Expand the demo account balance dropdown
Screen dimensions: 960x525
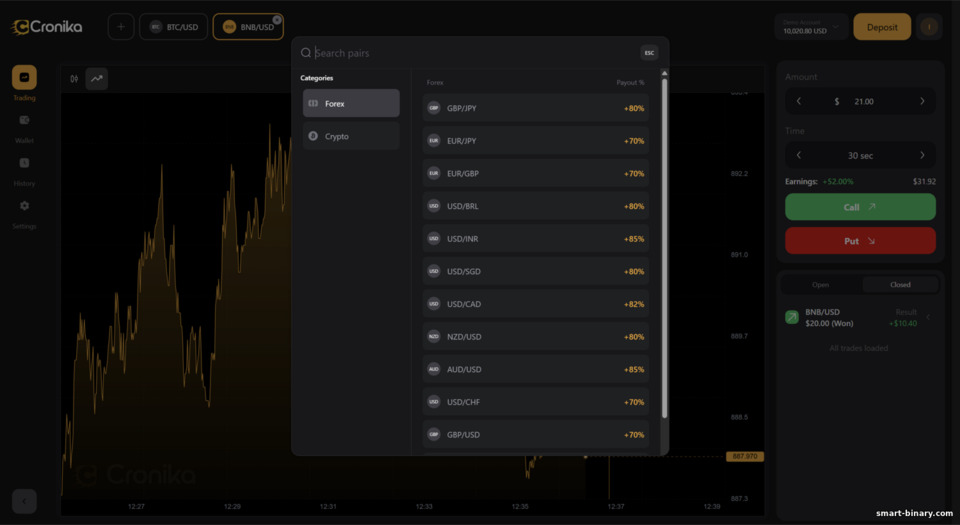[x=811, y=27]
